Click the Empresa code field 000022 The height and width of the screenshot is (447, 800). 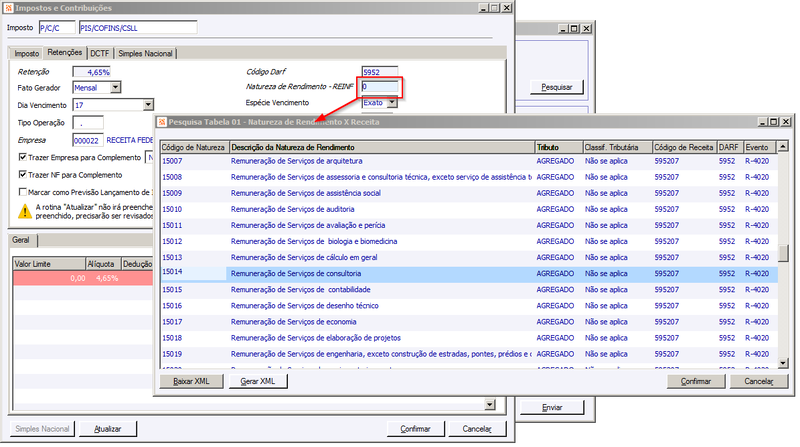pos(88,140)
